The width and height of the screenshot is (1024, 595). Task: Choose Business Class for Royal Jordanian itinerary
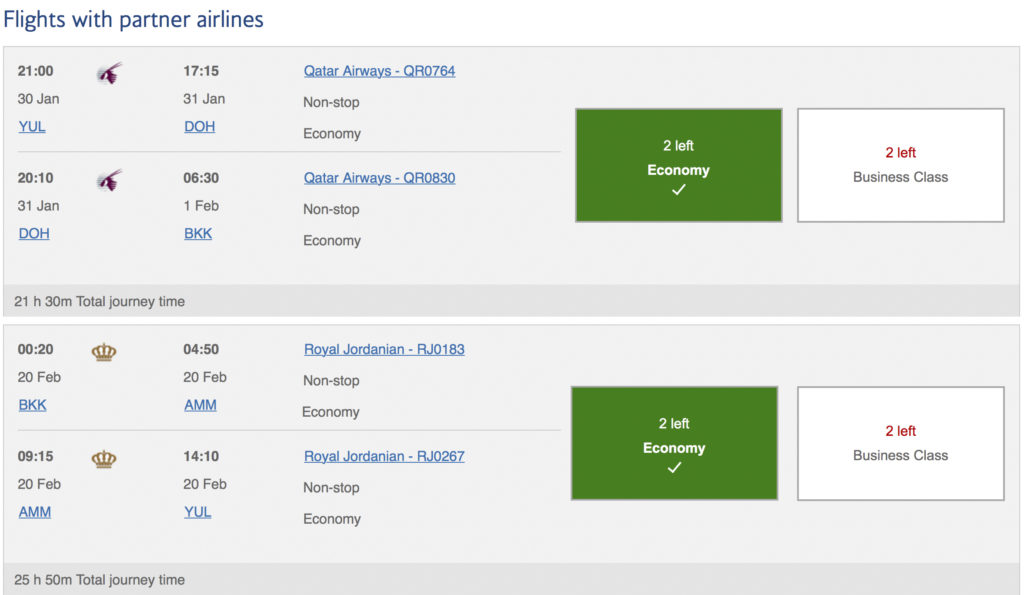pyautogui.click(x=900, y=443)
